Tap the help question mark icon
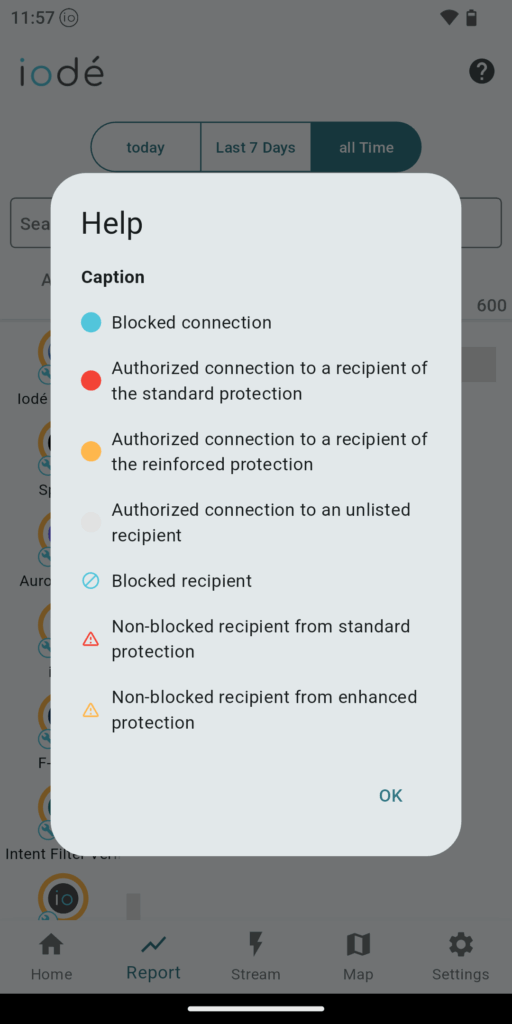This screenshot has height=1024, width=512. click(481, 71)
